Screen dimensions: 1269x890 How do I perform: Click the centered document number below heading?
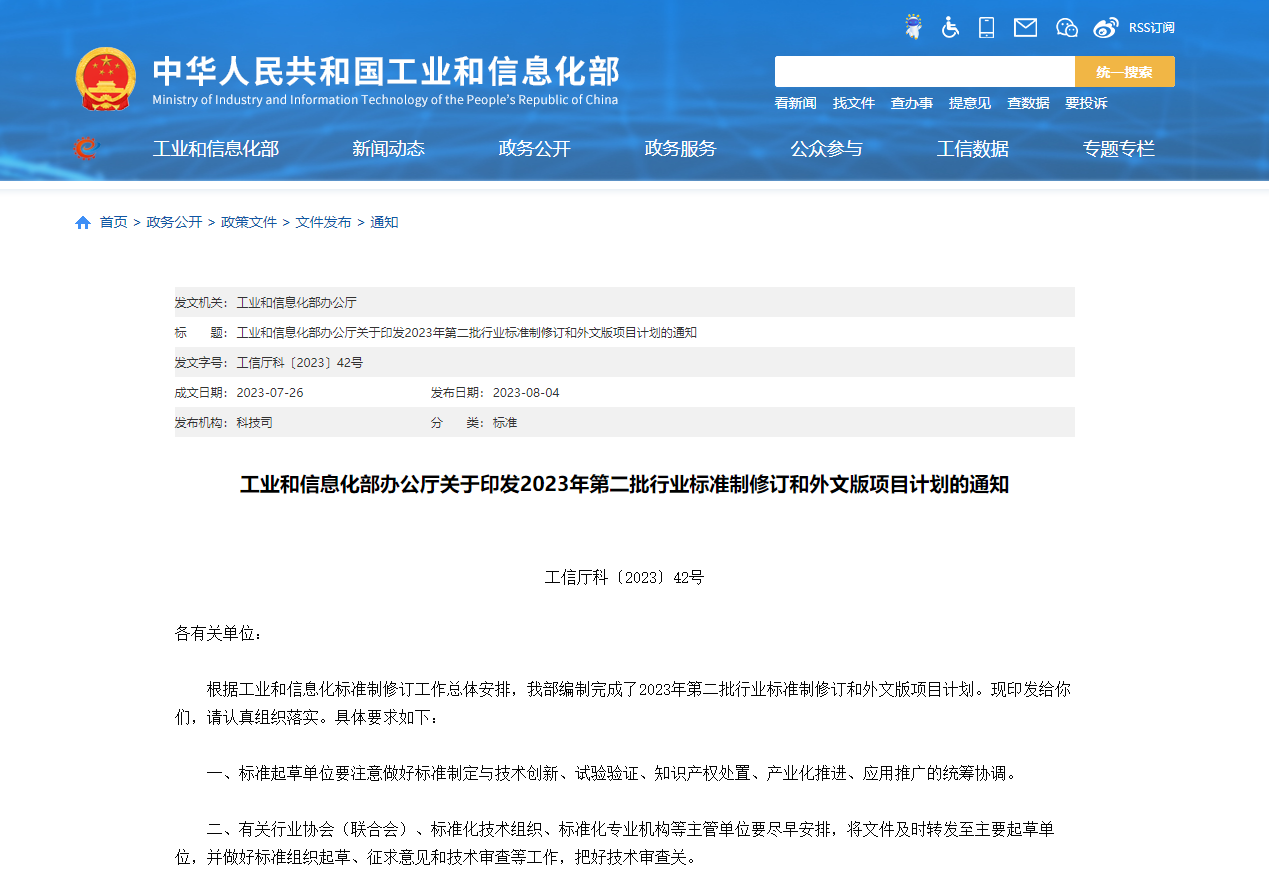click(624, 577)
